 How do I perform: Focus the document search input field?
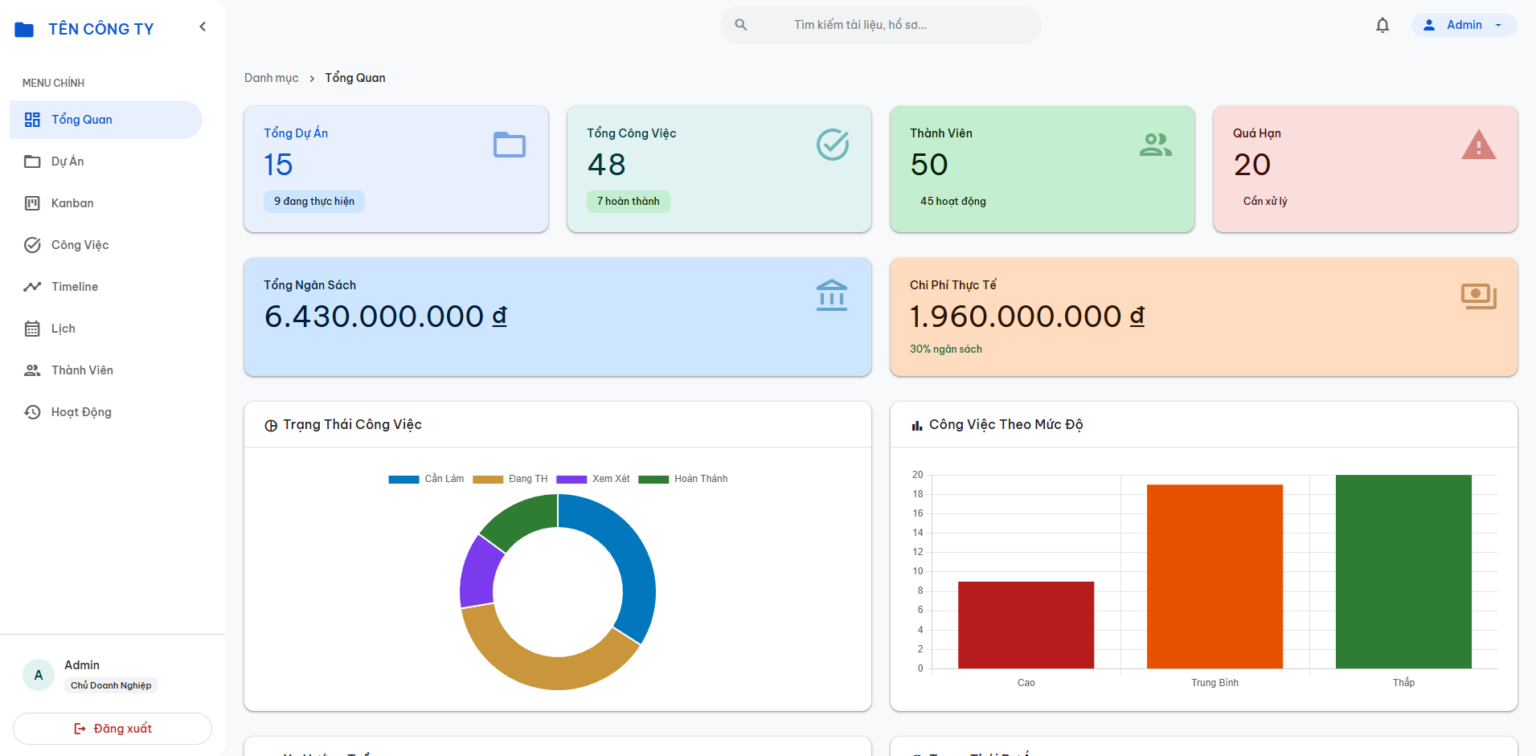click(x=880, y=25)
